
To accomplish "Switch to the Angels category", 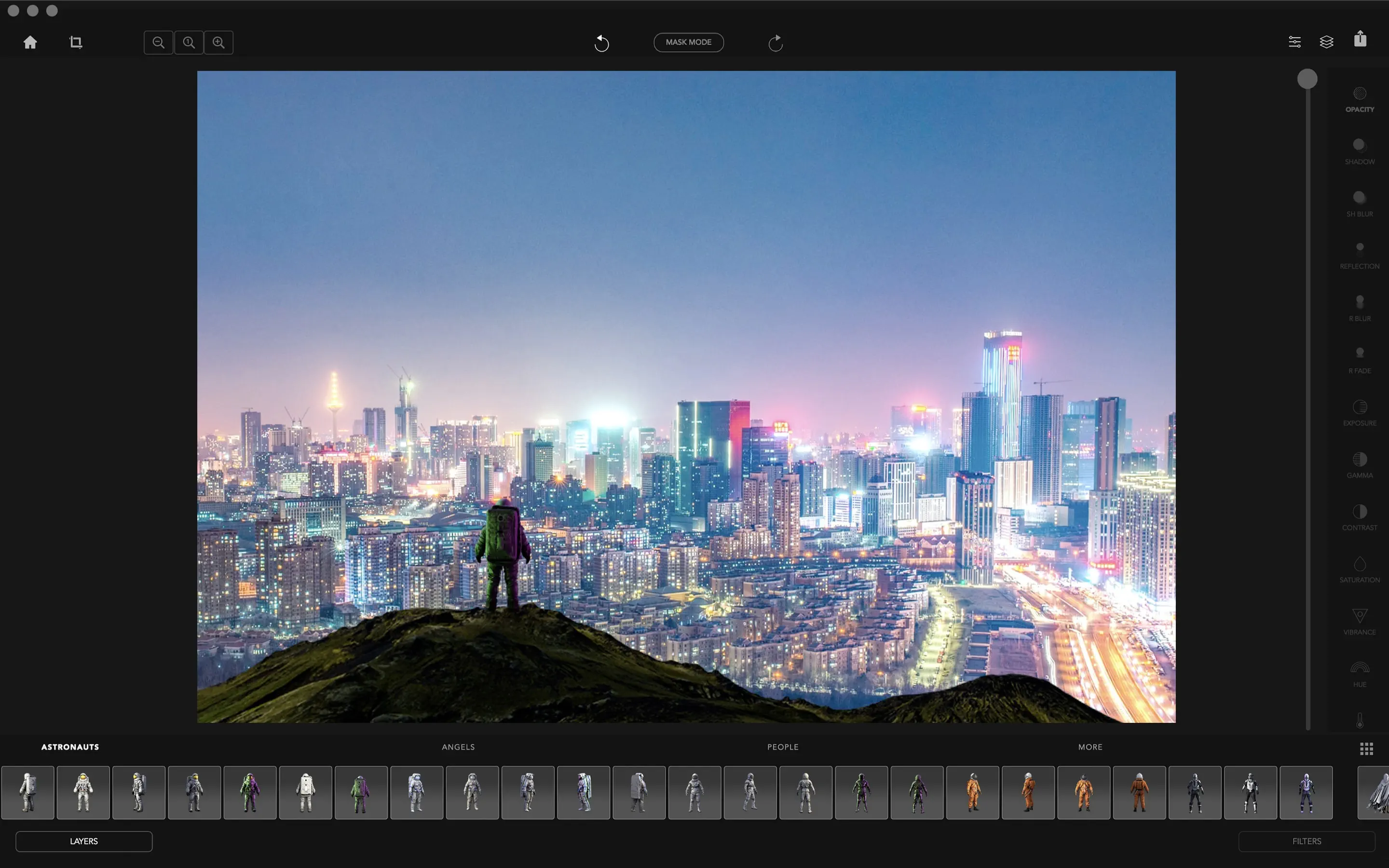I will (458, 747).
